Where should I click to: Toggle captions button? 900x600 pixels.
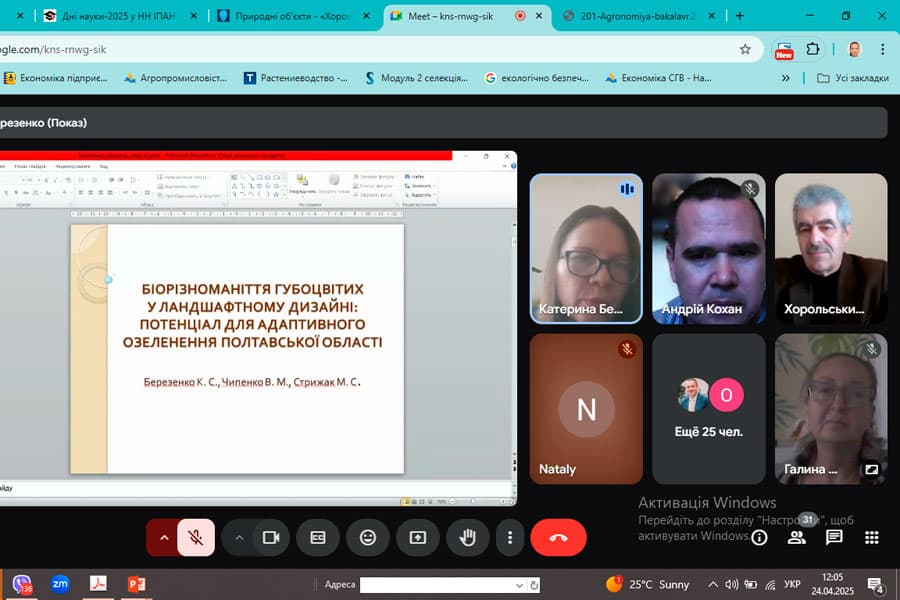coord(318,537)
